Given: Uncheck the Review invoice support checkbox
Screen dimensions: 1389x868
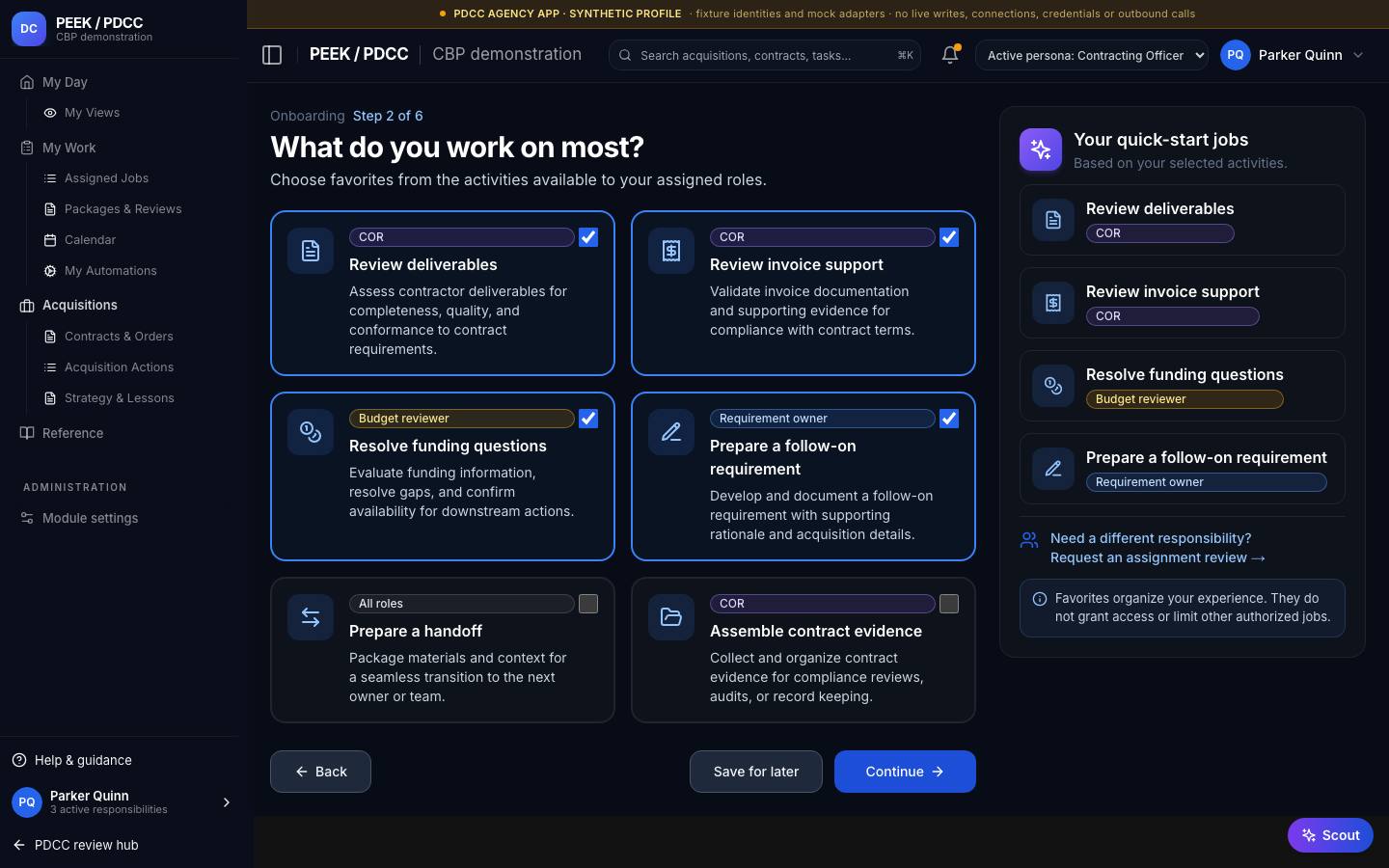Looking at the screenshot, I should (x=949, y=237).
